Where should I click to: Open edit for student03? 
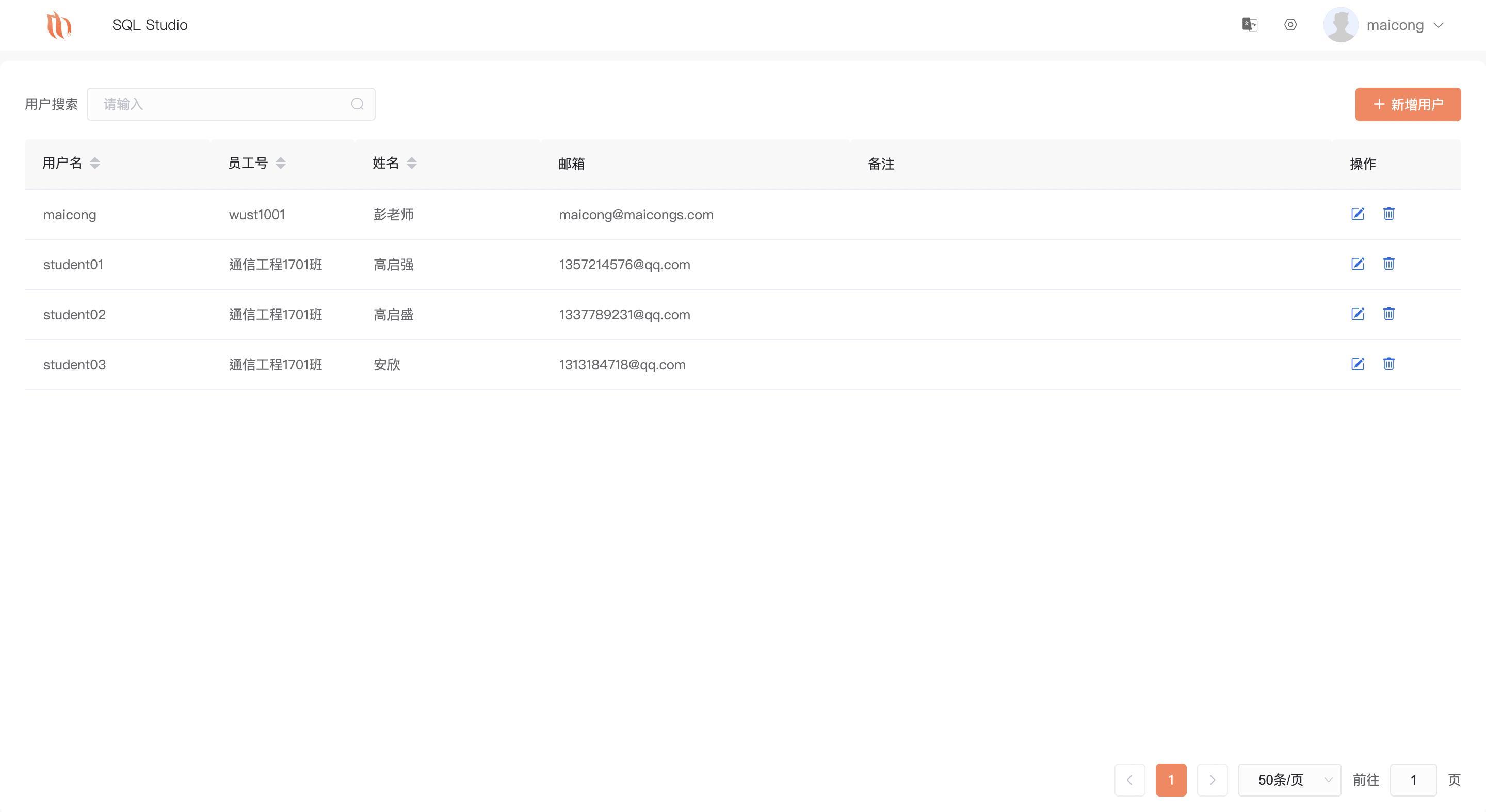point(1358,364)
